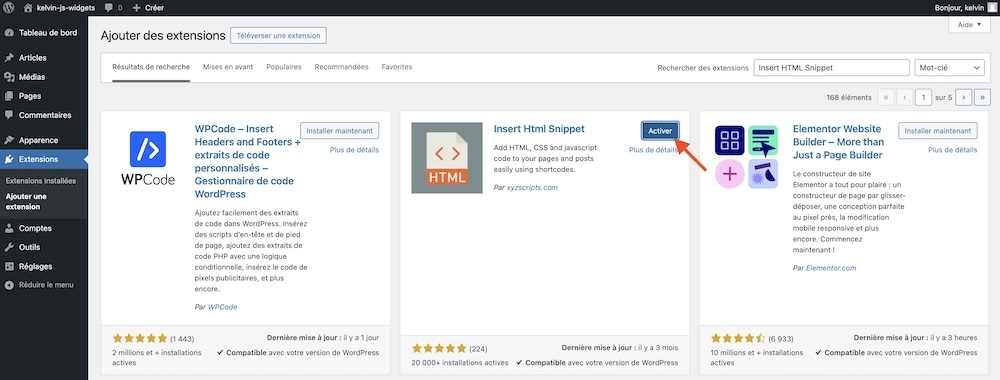
Task: Click the Apparence paintbrush icon
Action: pos(9,140)
